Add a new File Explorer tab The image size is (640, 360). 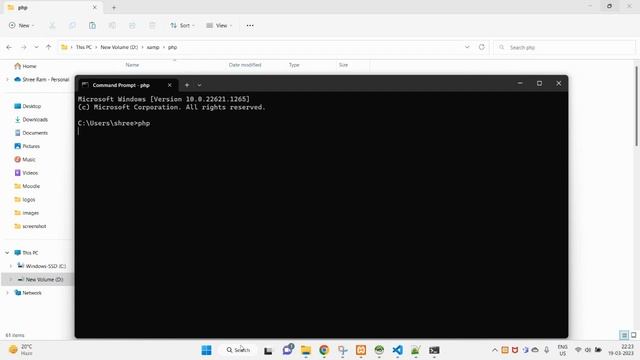(114, 7)
